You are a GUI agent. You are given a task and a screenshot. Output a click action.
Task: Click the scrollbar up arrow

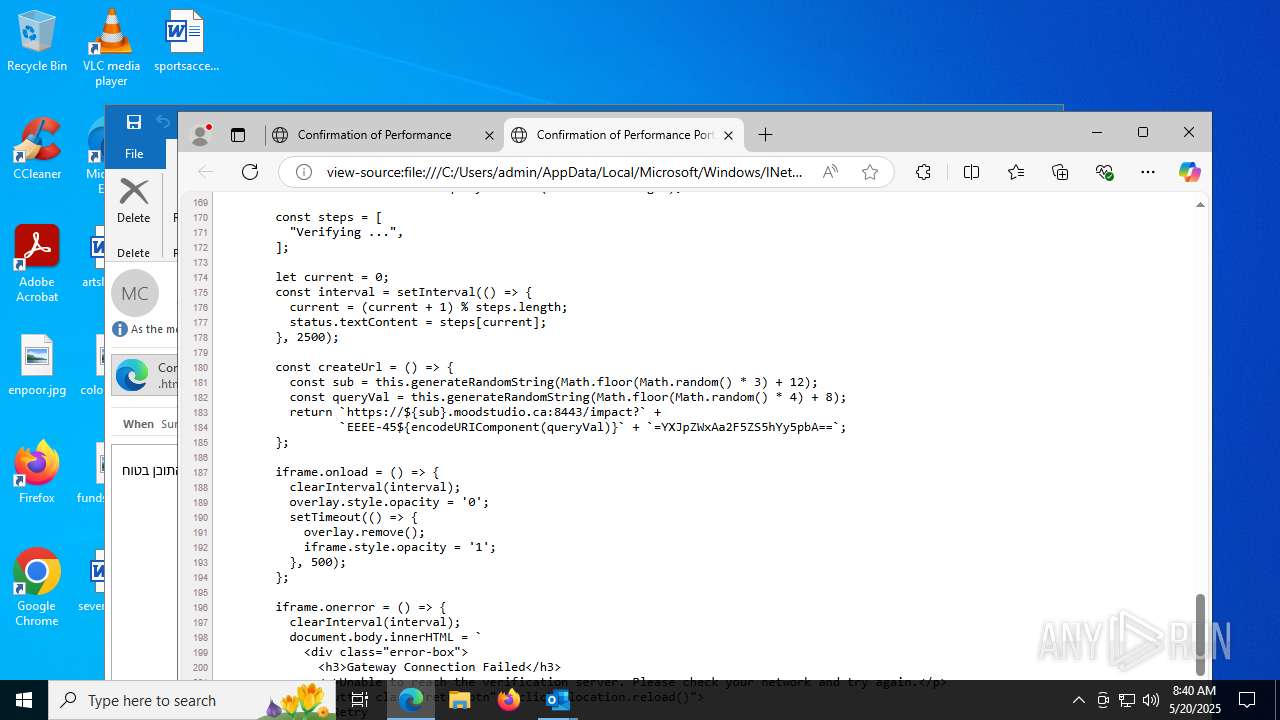[1200, 205]
